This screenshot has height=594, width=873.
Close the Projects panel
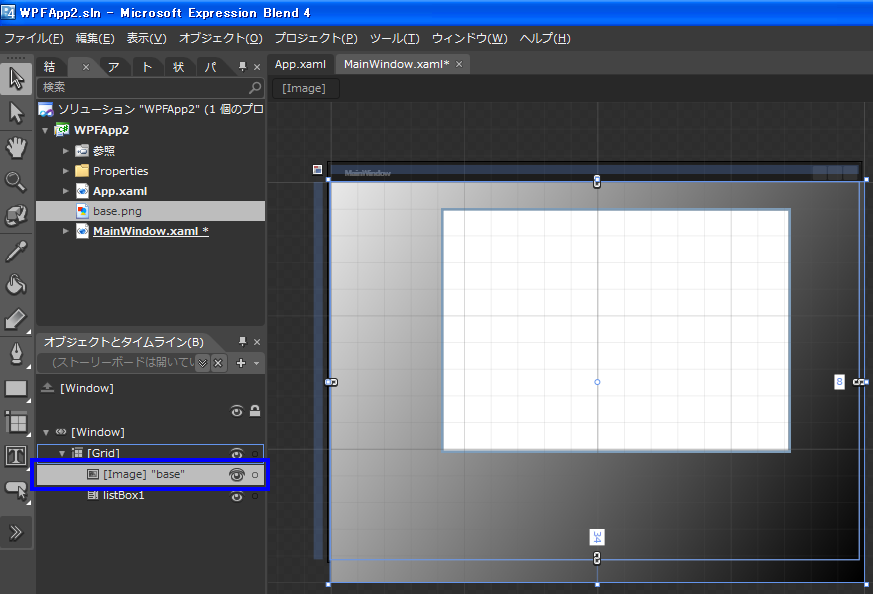pos(257,67)
